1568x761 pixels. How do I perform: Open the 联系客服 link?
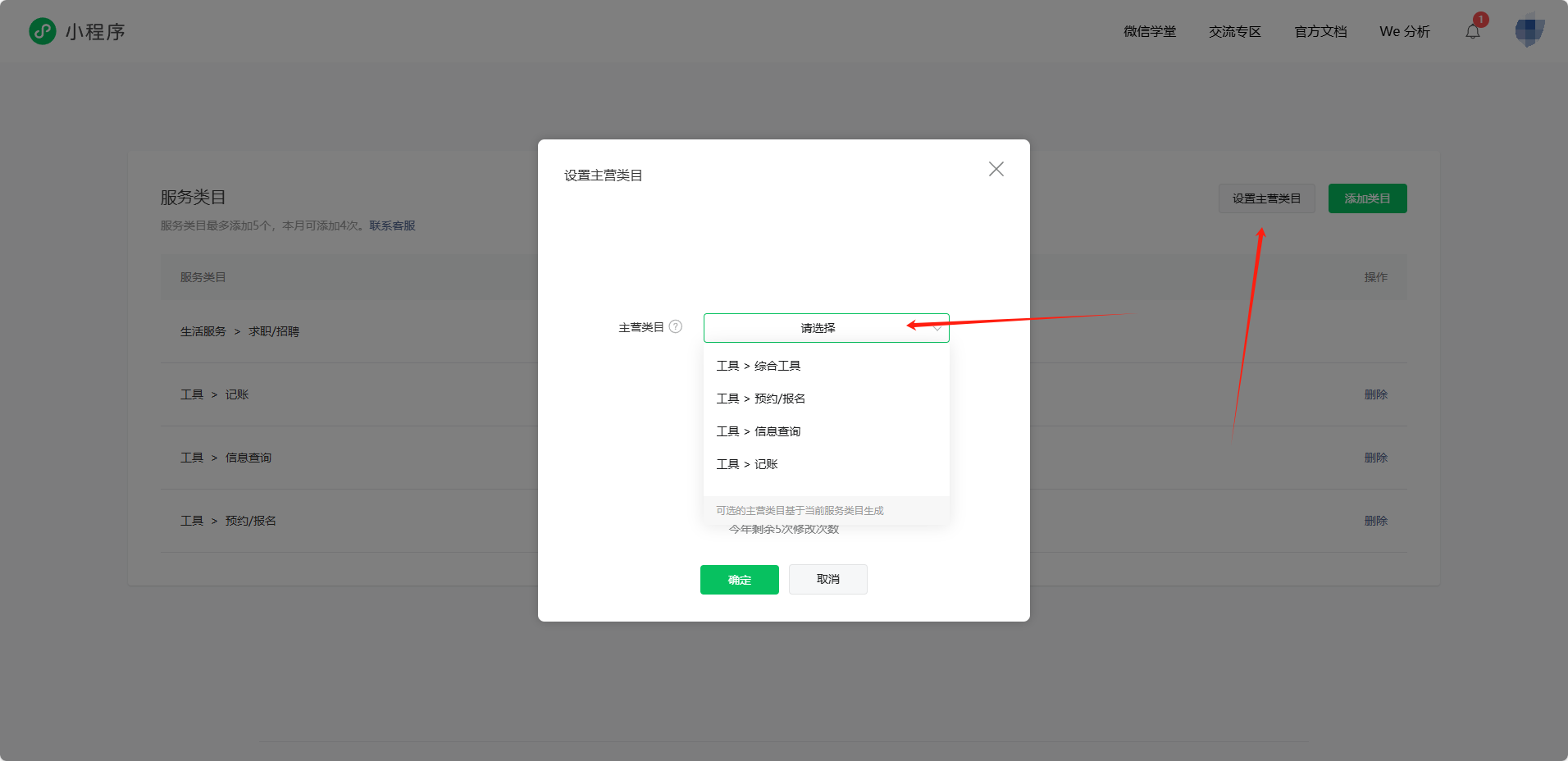click(393, 225)
